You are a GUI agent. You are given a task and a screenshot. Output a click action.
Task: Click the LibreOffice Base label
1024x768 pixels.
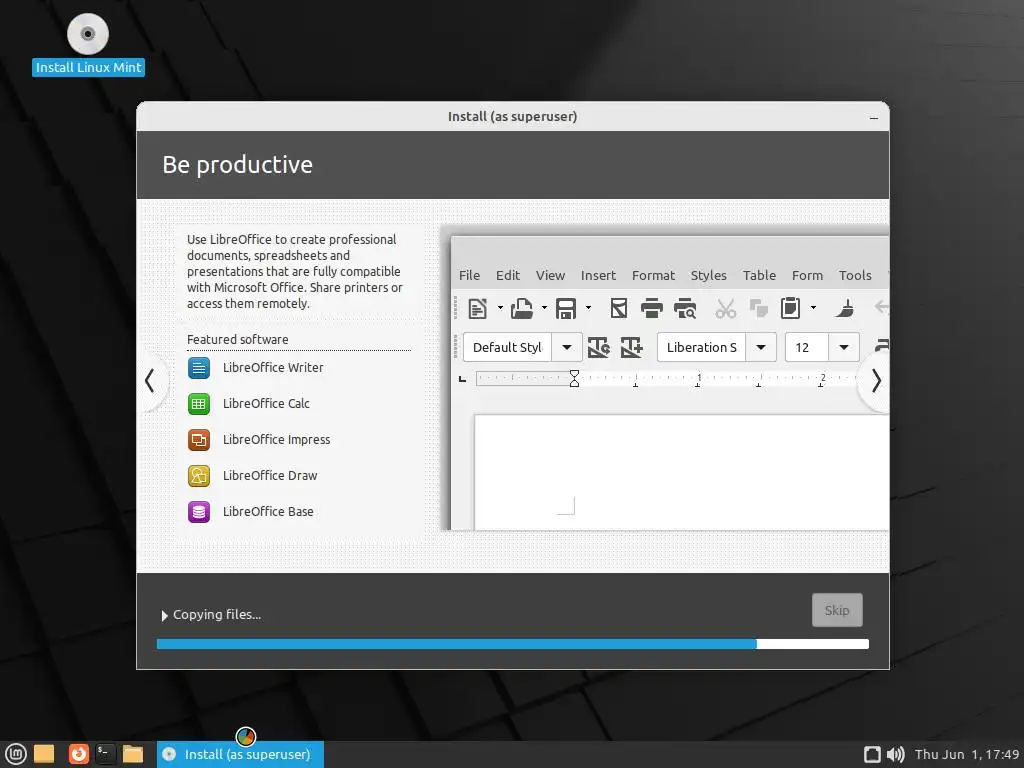click(x=268, y=511)
